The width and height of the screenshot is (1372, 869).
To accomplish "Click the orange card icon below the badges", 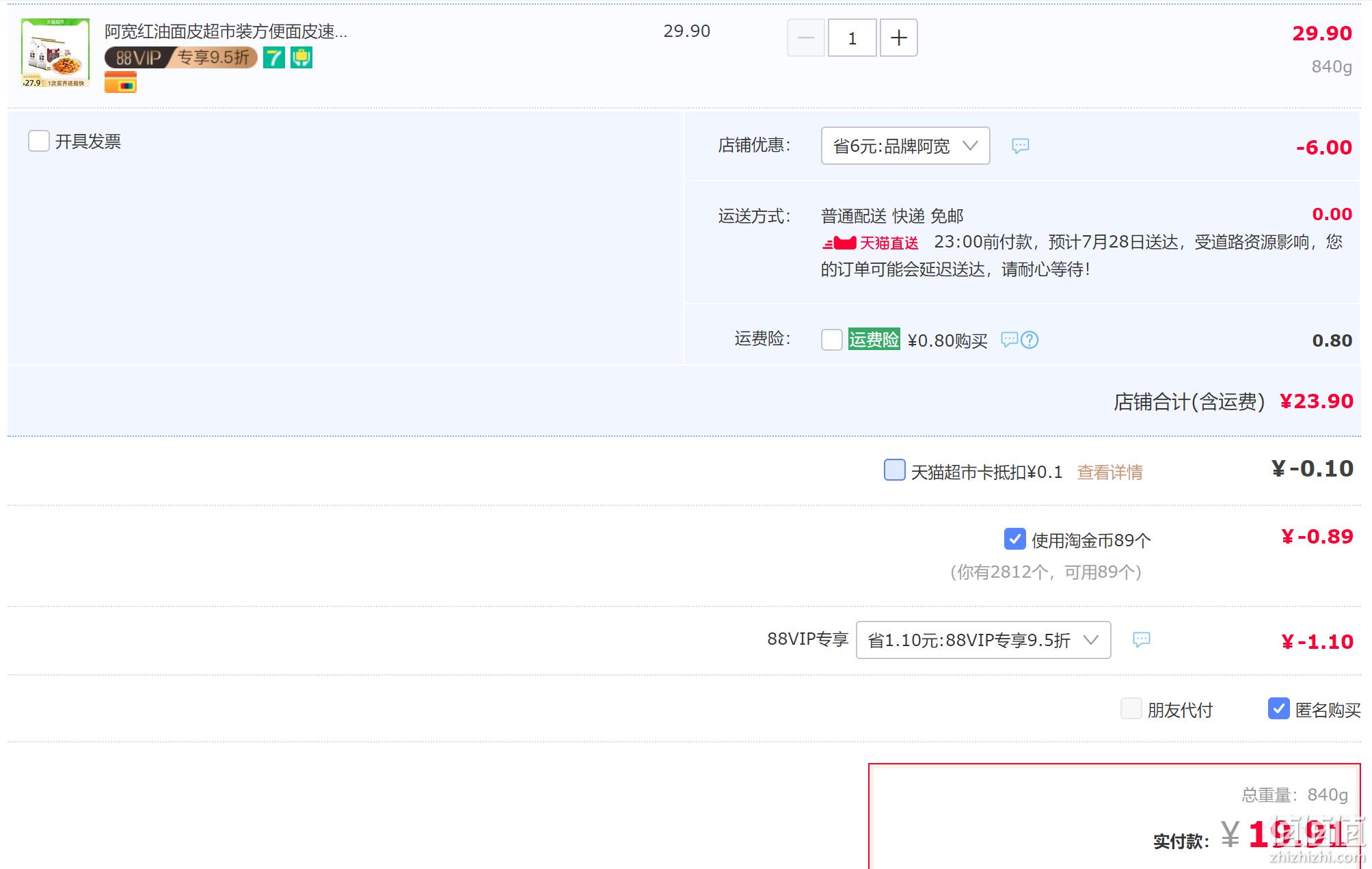I will point(120,83).
